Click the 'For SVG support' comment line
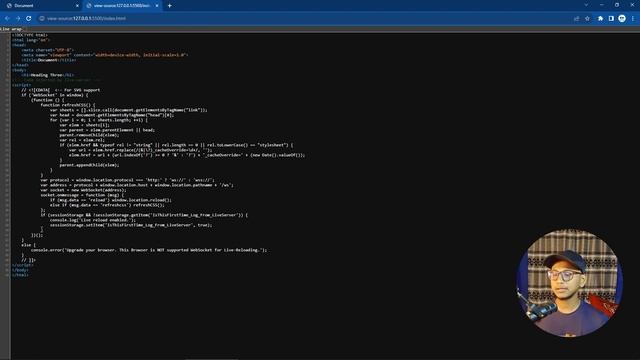 tap(61, 90)
